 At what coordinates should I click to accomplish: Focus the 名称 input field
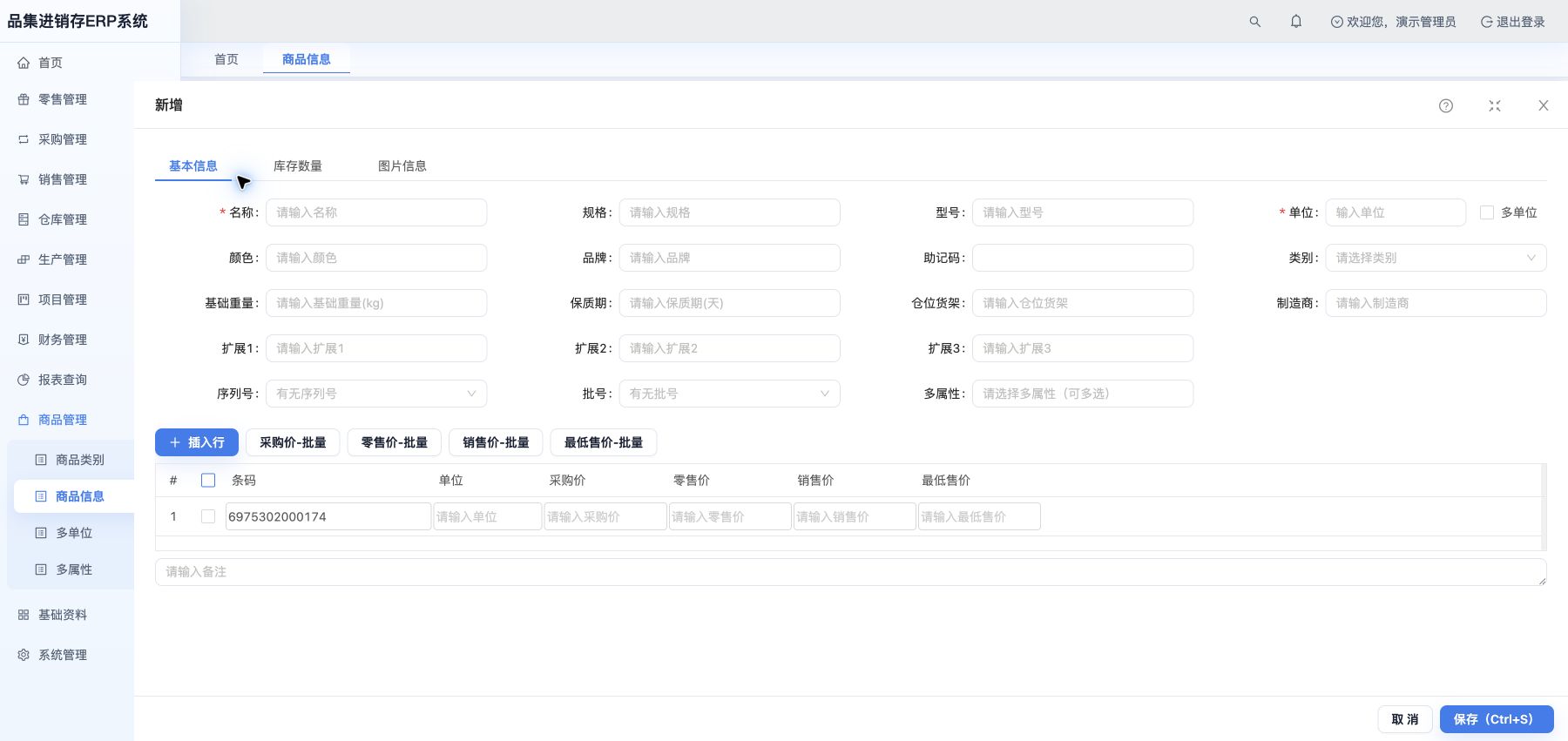[376, 212]
